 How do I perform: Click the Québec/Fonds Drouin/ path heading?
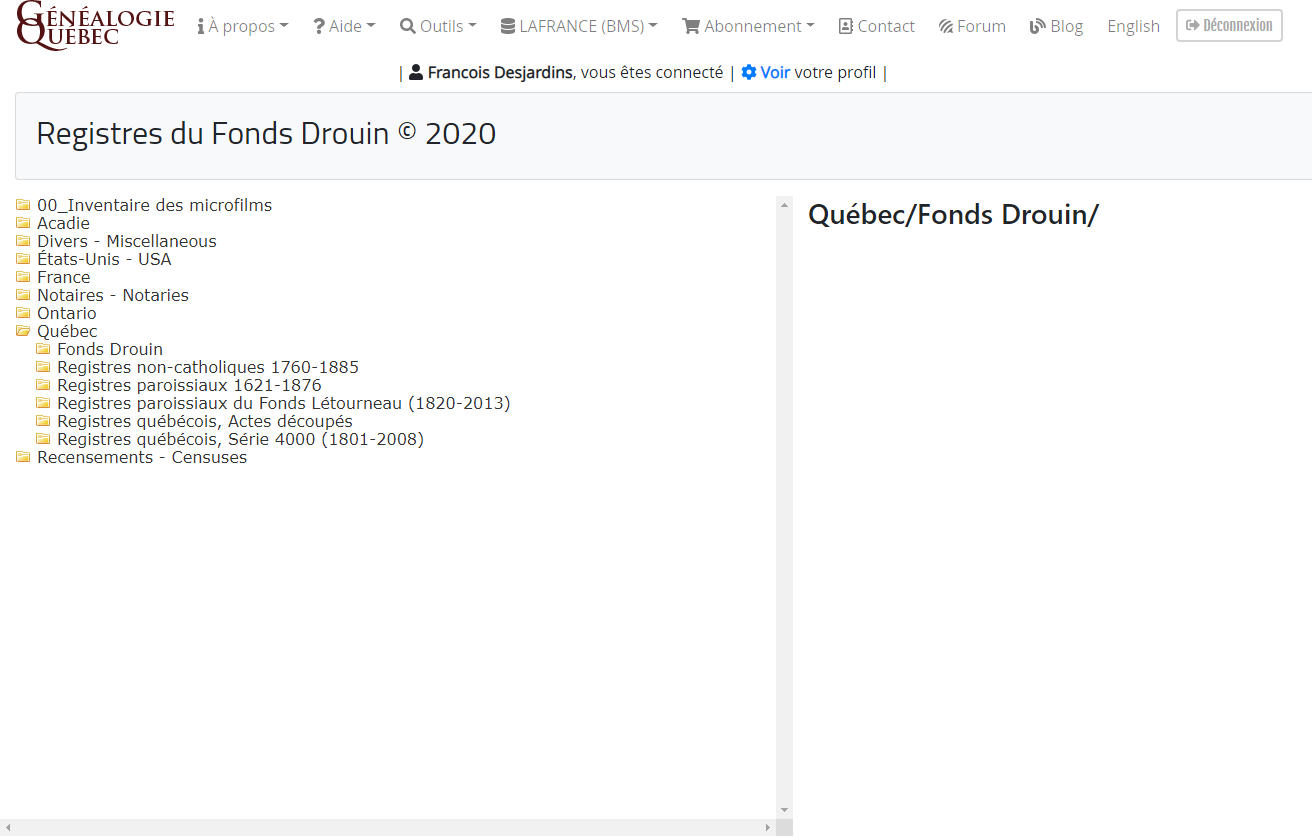(953, 214)
